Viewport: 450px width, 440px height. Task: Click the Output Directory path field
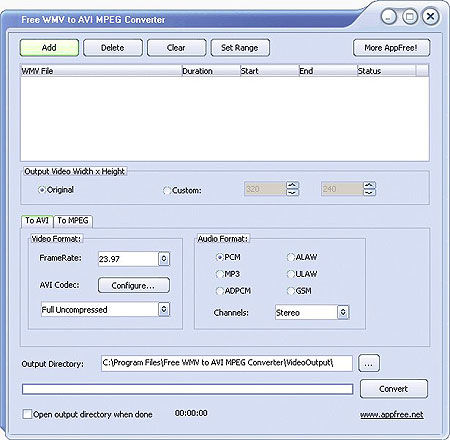(227, 363)
